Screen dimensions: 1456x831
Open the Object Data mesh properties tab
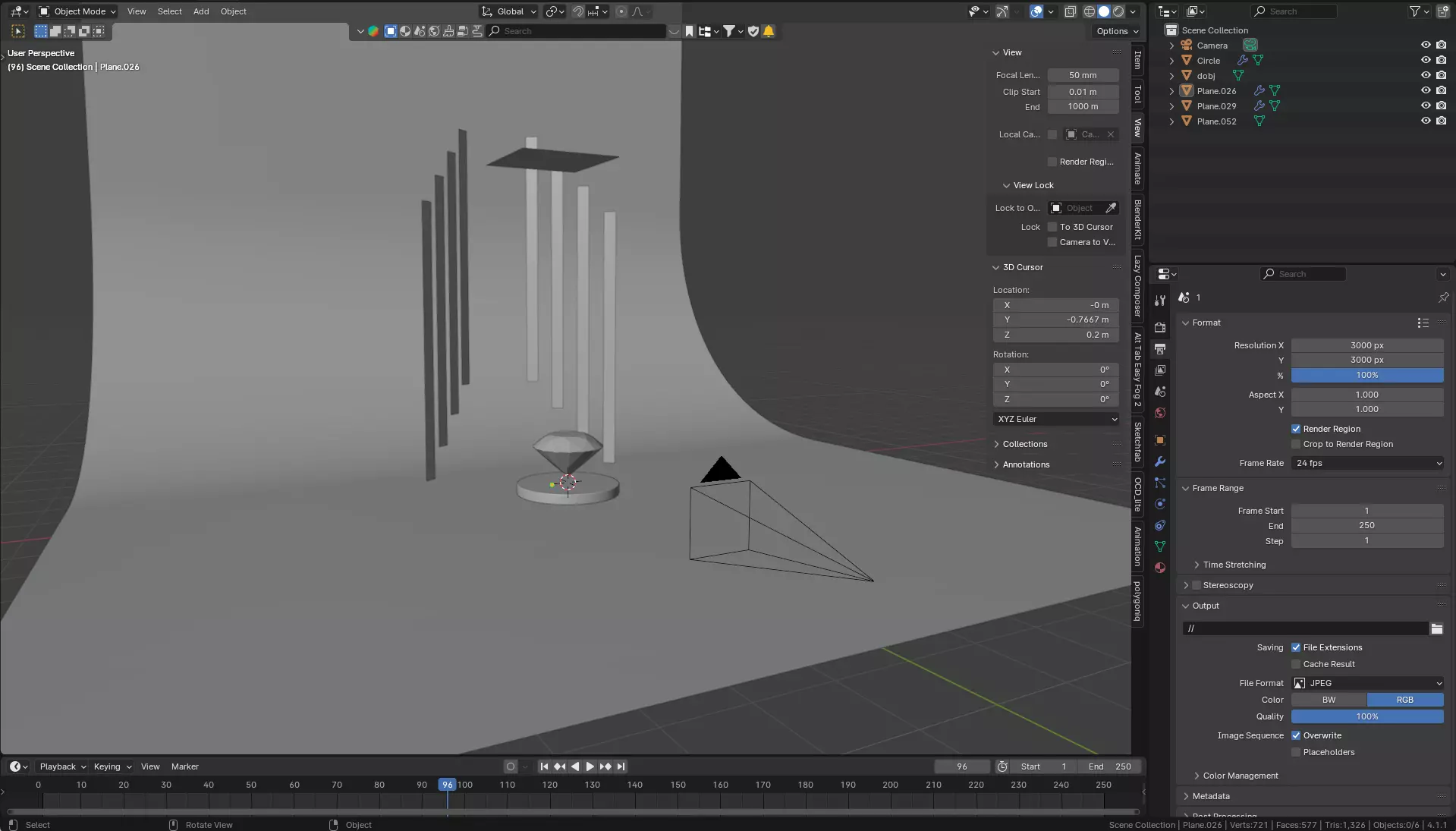pyautogui.click(x=1160, y=546)
